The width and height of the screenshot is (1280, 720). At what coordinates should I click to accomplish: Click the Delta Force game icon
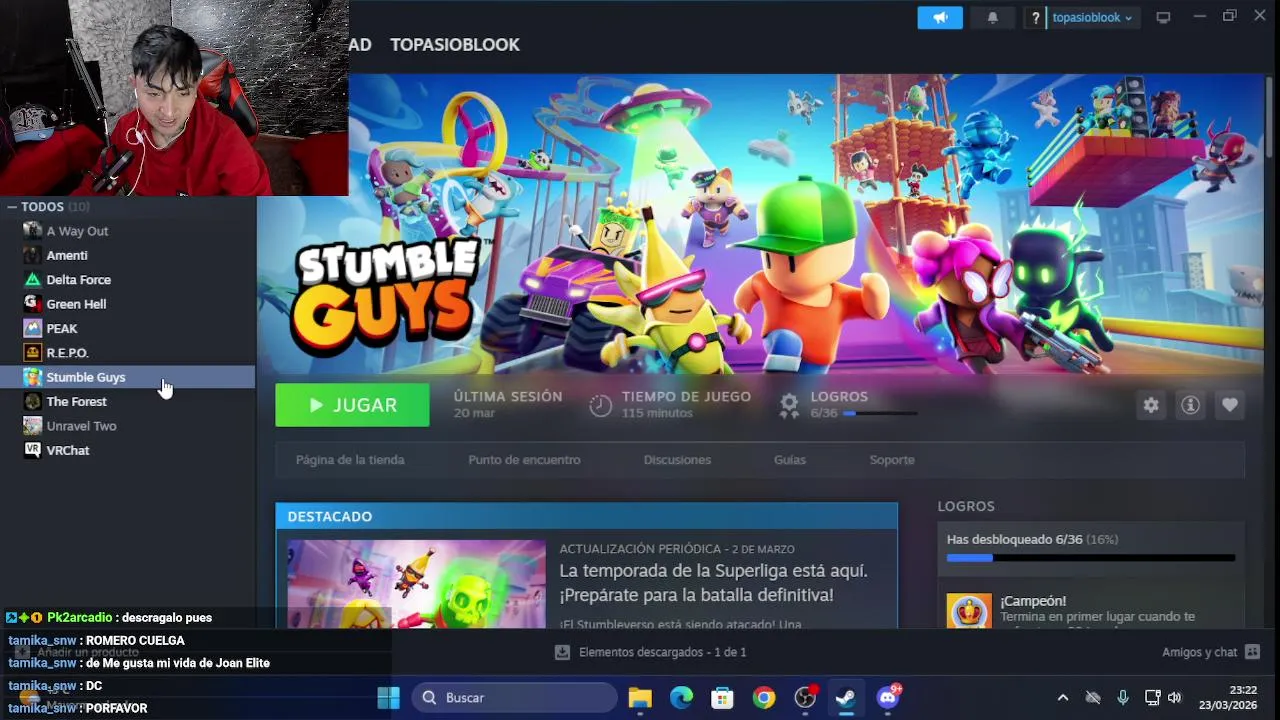[x=33, y=280]
